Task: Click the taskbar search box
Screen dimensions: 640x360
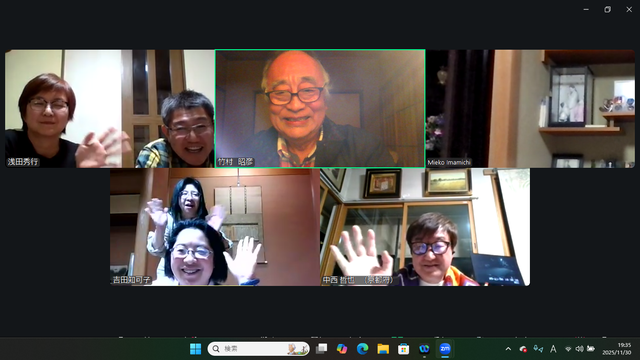Action: click(259, 349)
